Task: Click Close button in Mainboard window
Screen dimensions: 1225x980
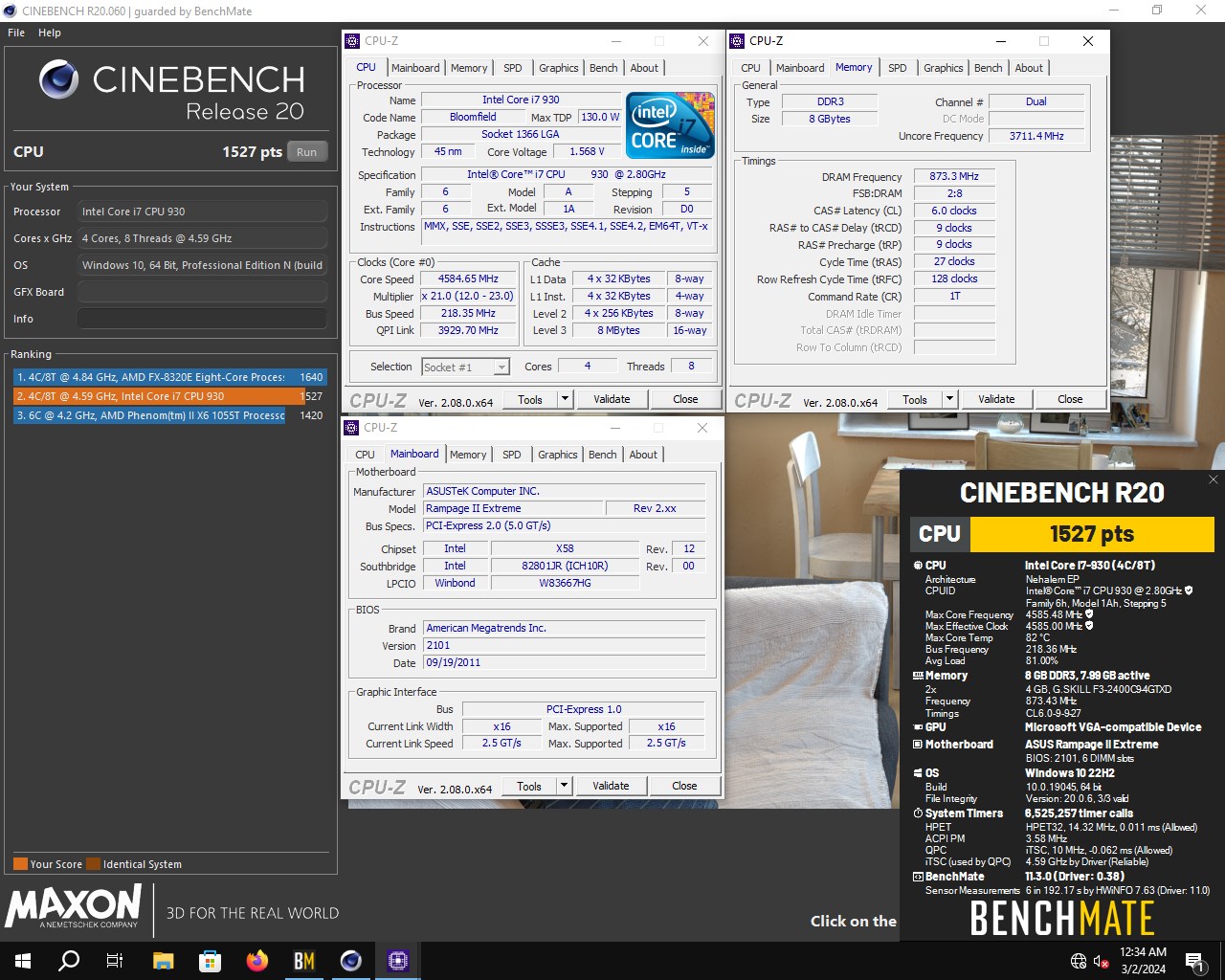Action: (x=684, y=786)
